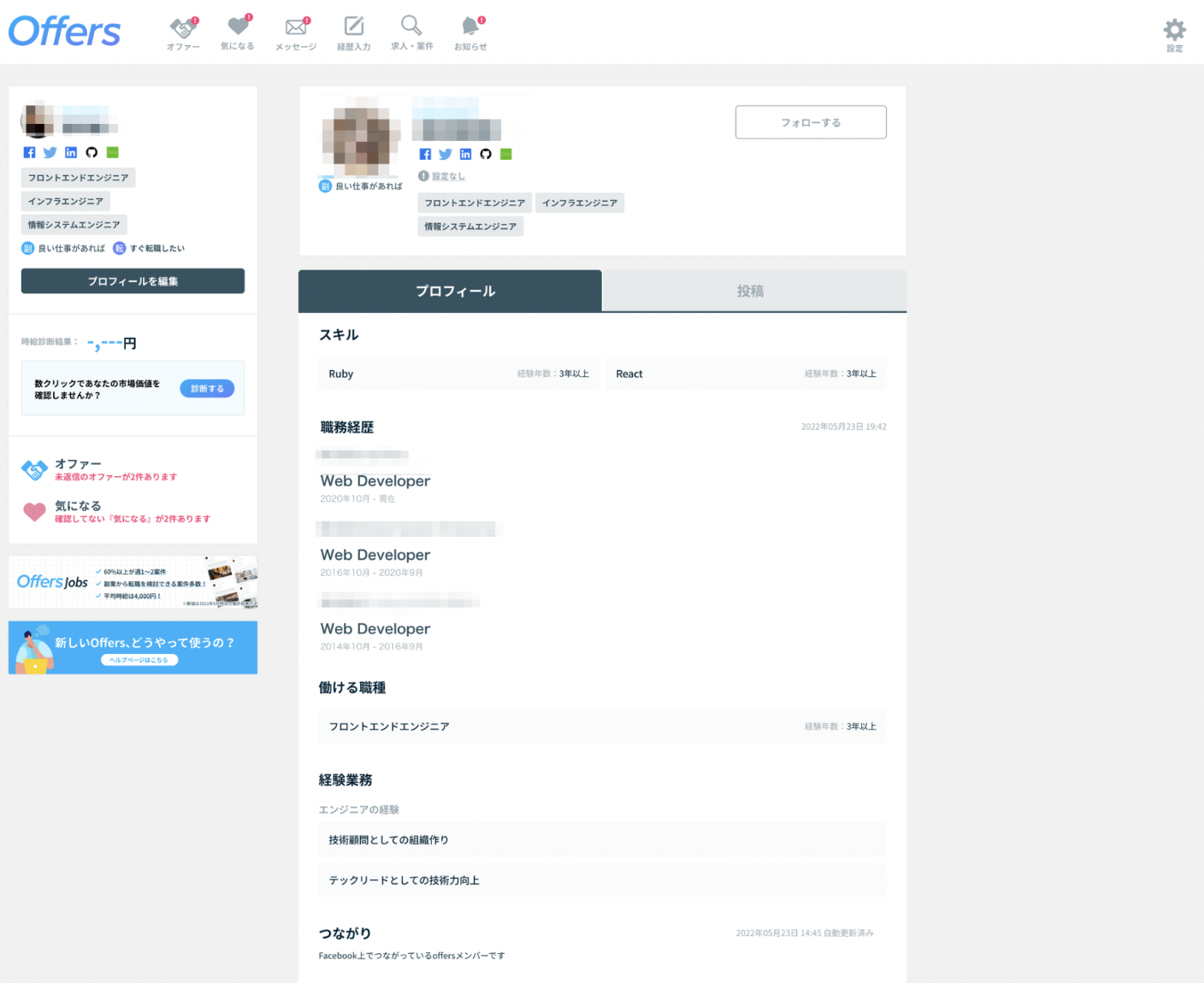Click the green square icon in left sidebar

tap(113, 152)
